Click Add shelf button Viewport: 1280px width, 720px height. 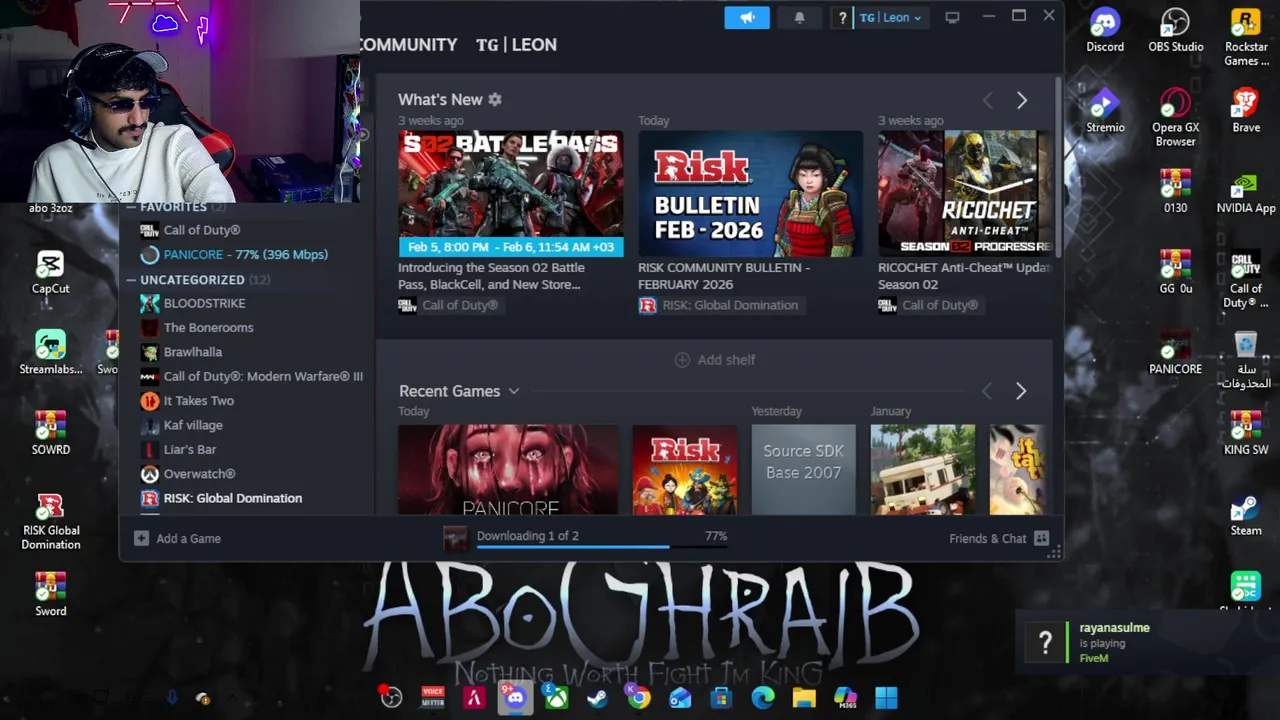point(714,360)
